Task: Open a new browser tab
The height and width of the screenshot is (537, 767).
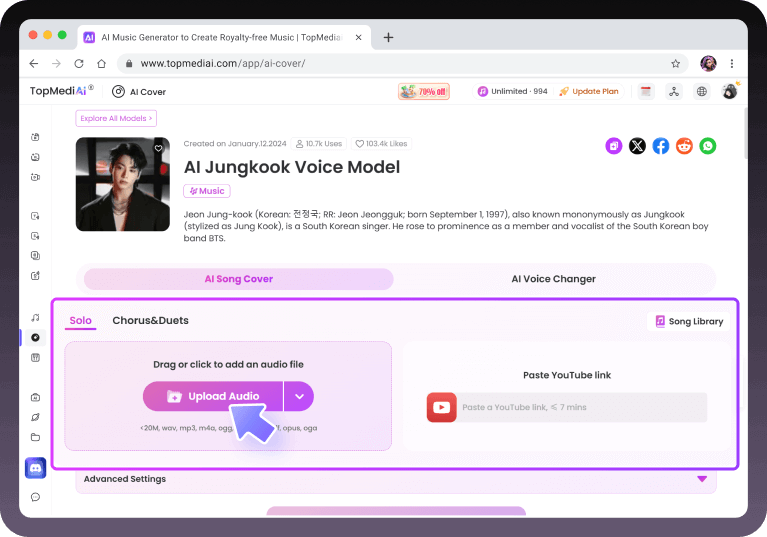Action: coord(388,37)
